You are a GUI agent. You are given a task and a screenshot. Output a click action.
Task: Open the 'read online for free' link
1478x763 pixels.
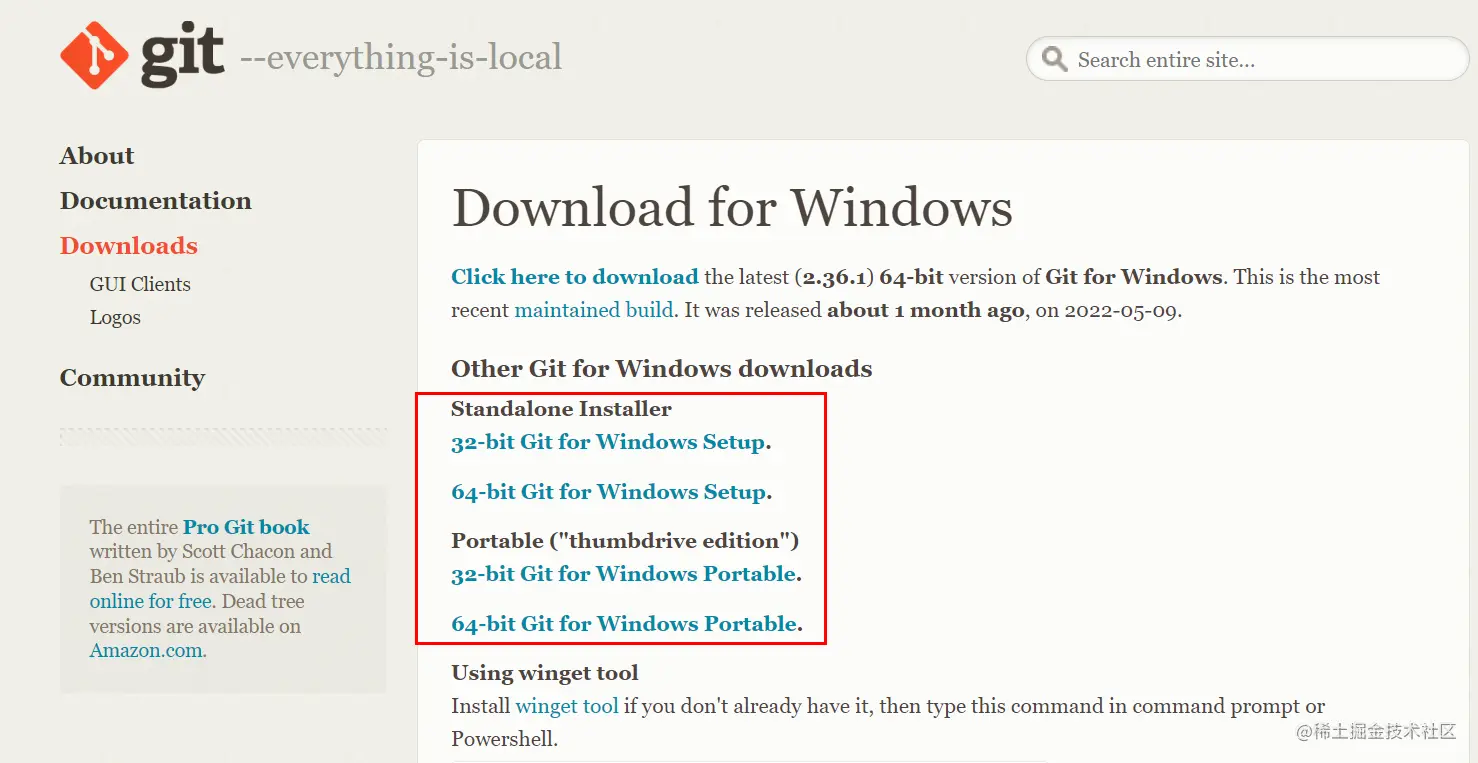pos(220,589)
